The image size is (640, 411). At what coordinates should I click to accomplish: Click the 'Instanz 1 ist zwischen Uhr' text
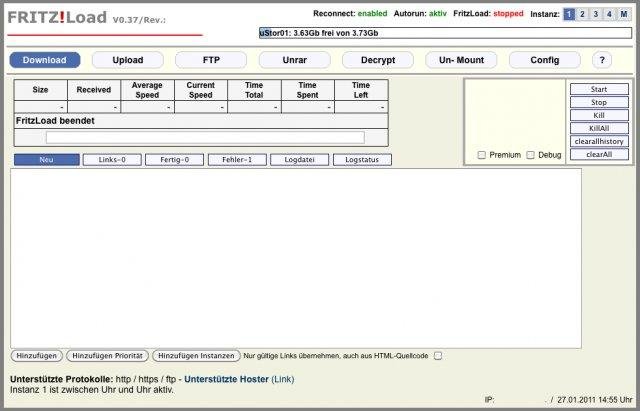[63, 390]
